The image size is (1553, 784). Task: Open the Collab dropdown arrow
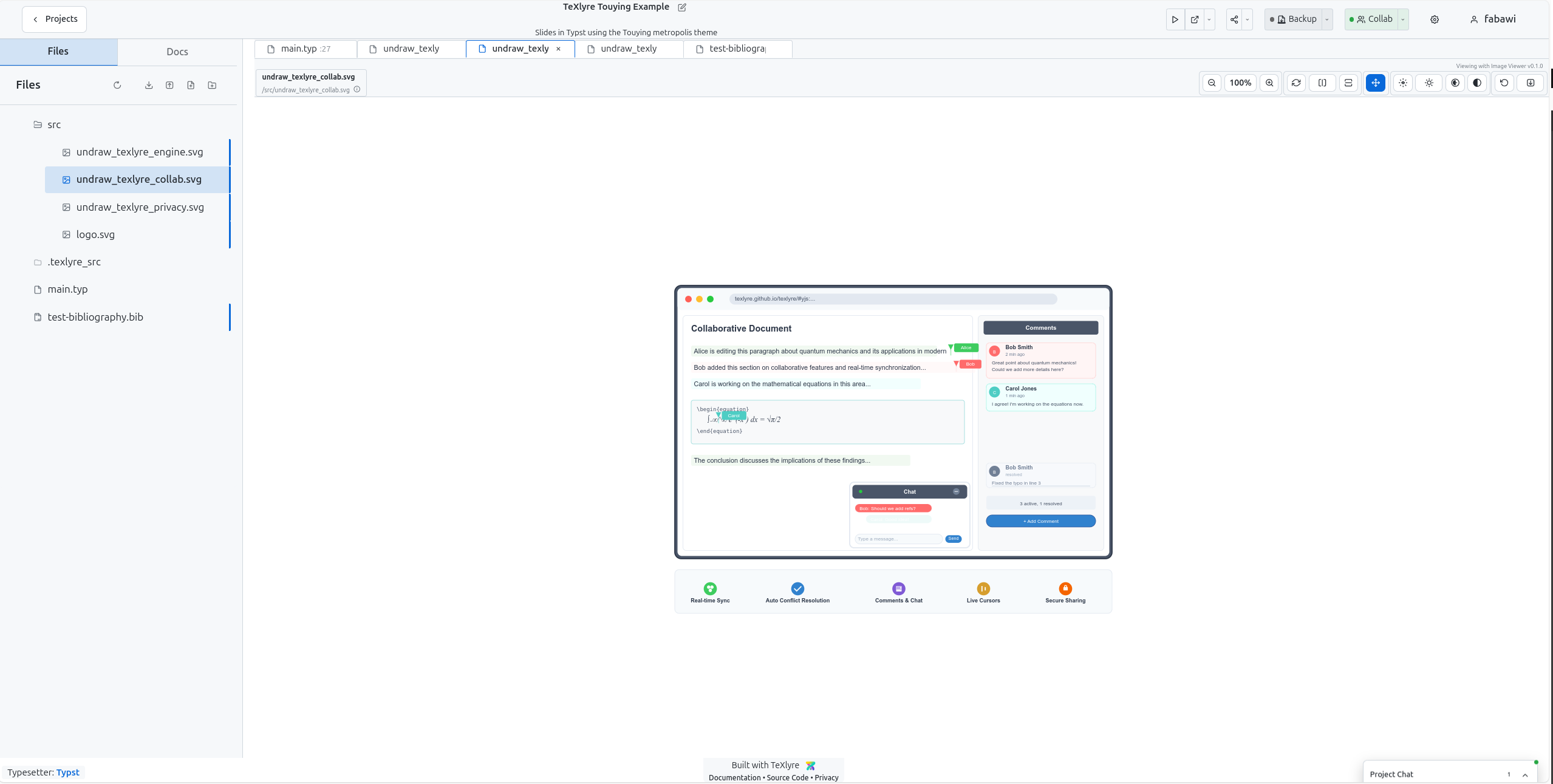pyautogui.click(x=1403, y=19)
